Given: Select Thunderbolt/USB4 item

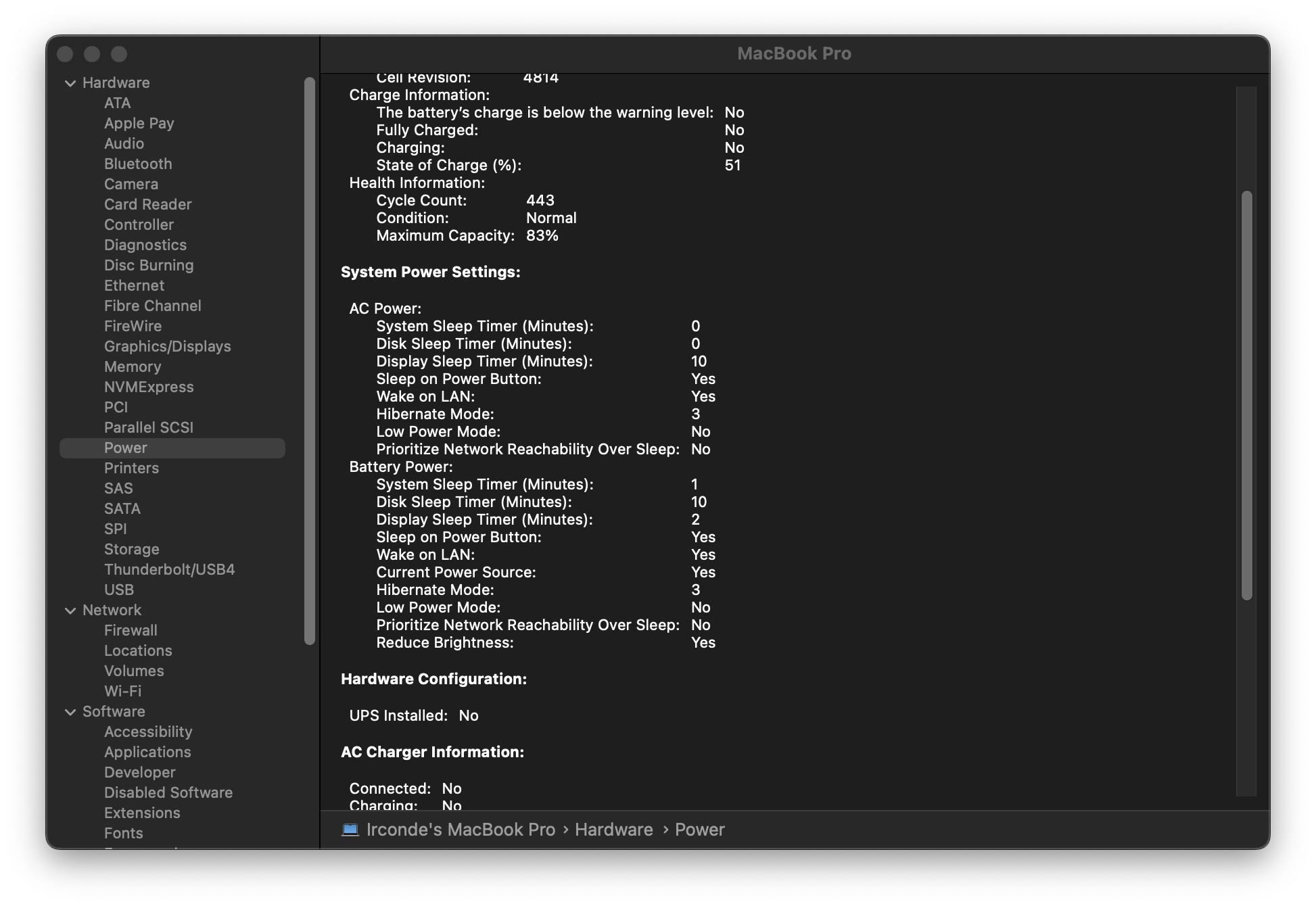Looking at the screenshot, I should [x=170, y=569].
